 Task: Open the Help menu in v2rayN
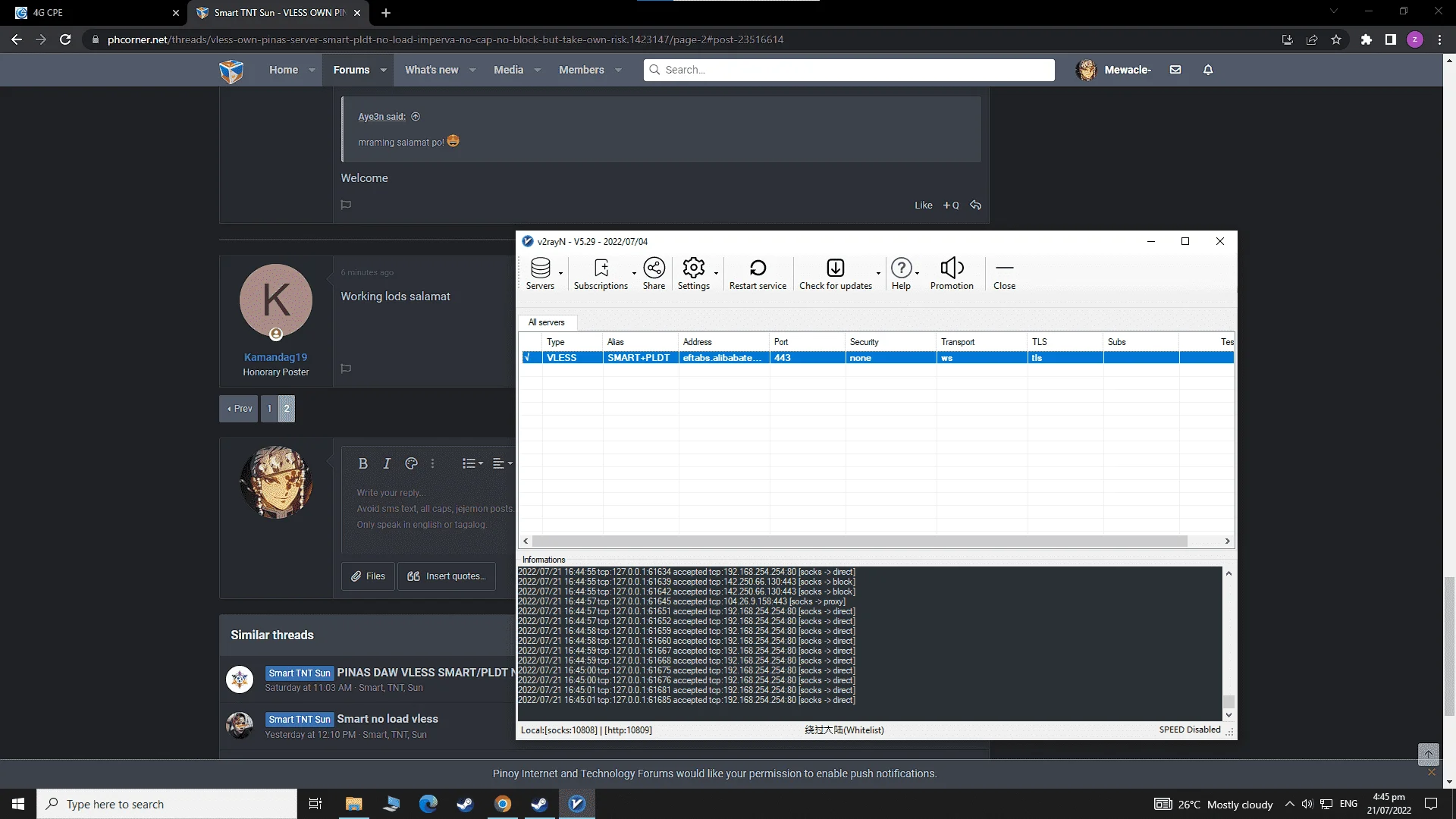point(901,274)
